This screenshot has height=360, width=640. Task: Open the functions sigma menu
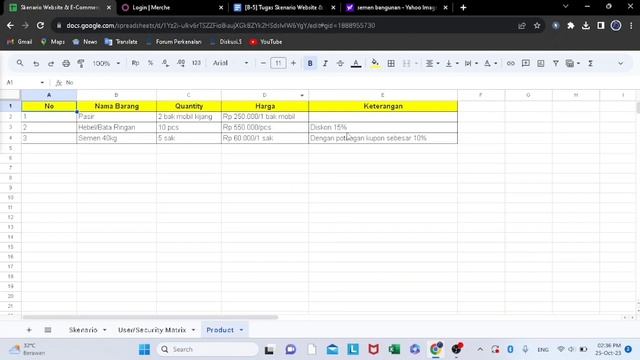pyautogui.click(x=590, y=63)
